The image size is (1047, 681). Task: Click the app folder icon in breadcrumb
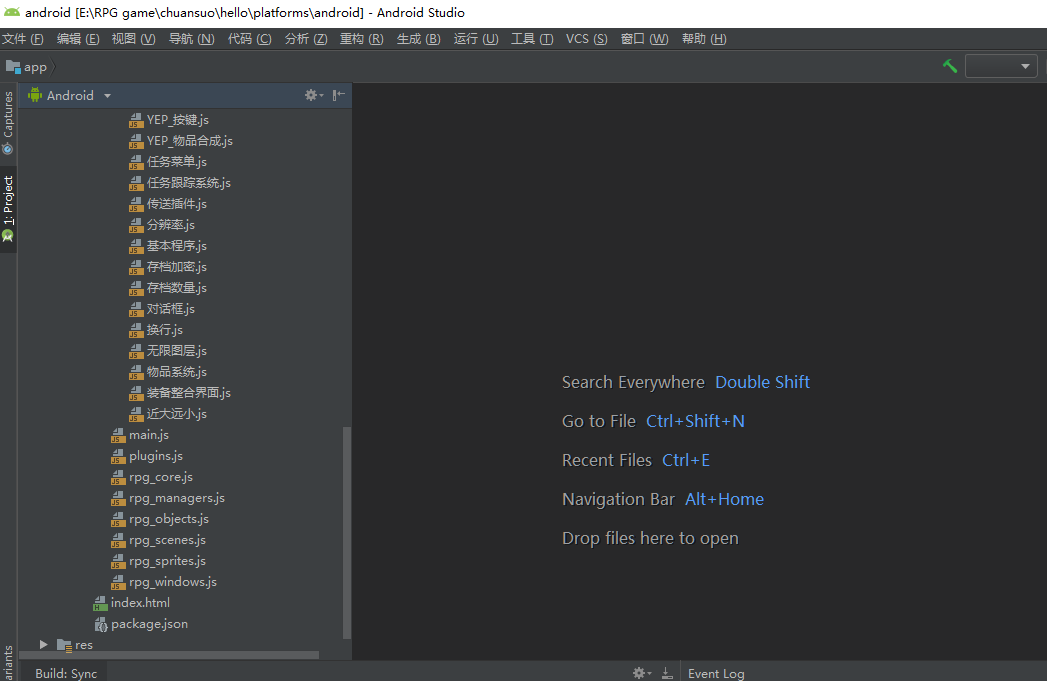click(13, 67)
